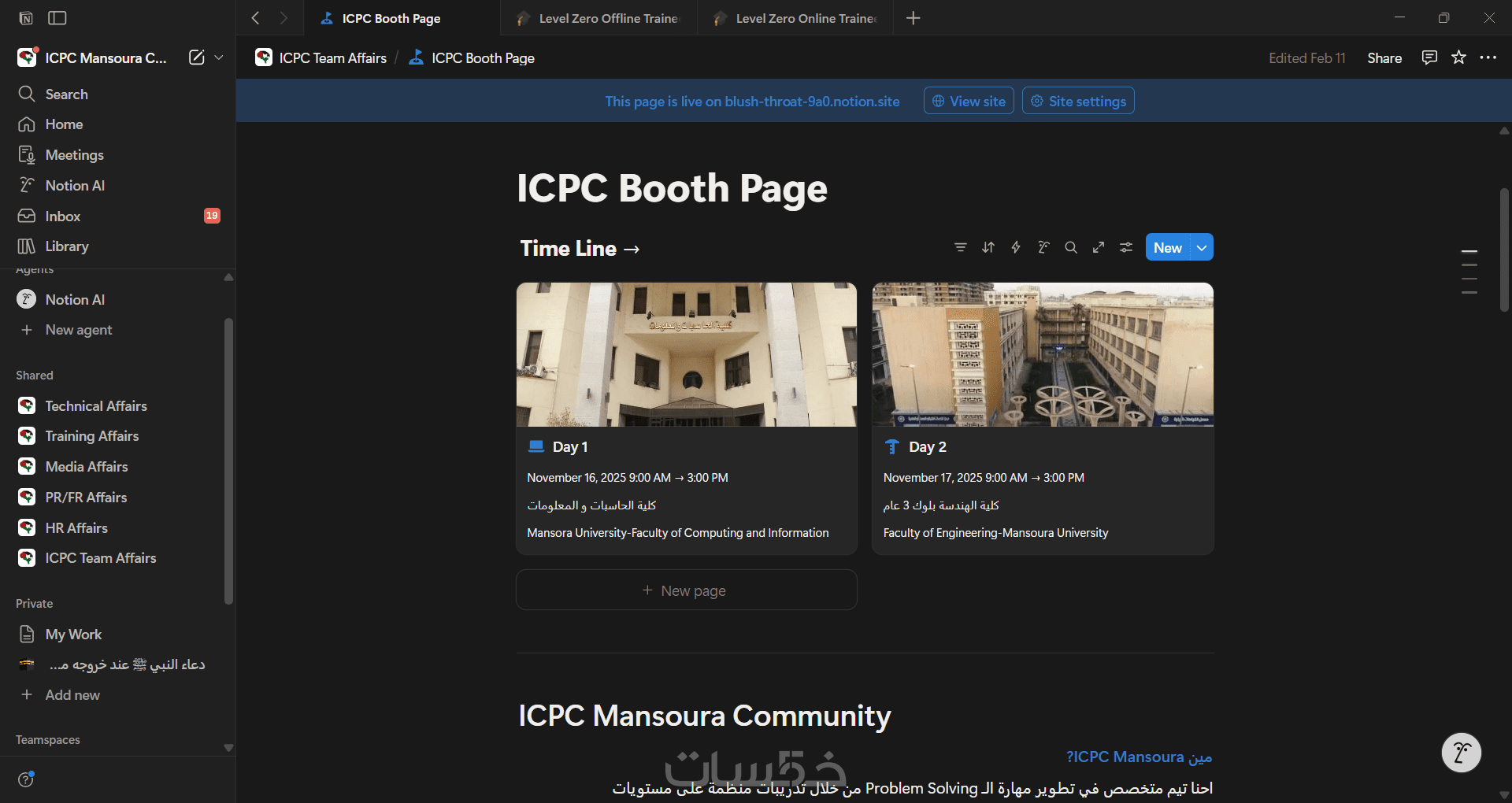This screenshot has height=803, width=1512.
Task: Open the Time Line sort icon
Action: coord(988,247)
